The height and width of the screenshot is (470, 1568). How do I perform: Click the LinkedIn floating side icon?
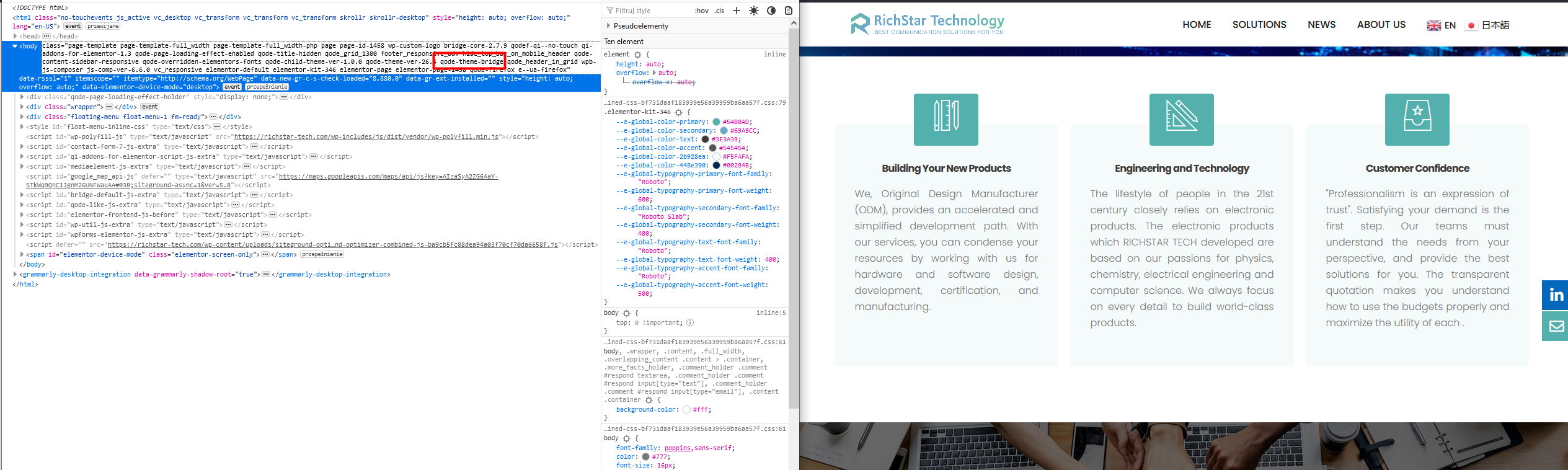coord(1555,295)
